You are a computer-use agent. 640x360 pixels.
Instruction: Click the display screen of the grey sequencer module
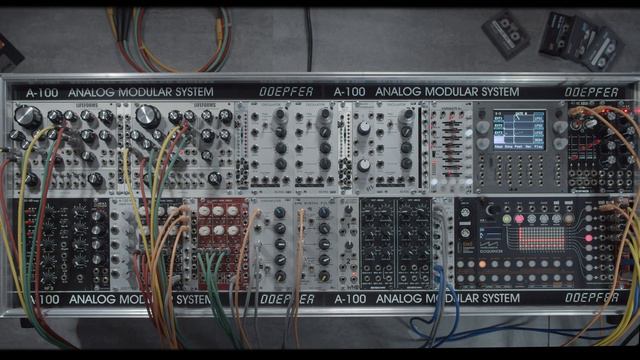[519, 130]
